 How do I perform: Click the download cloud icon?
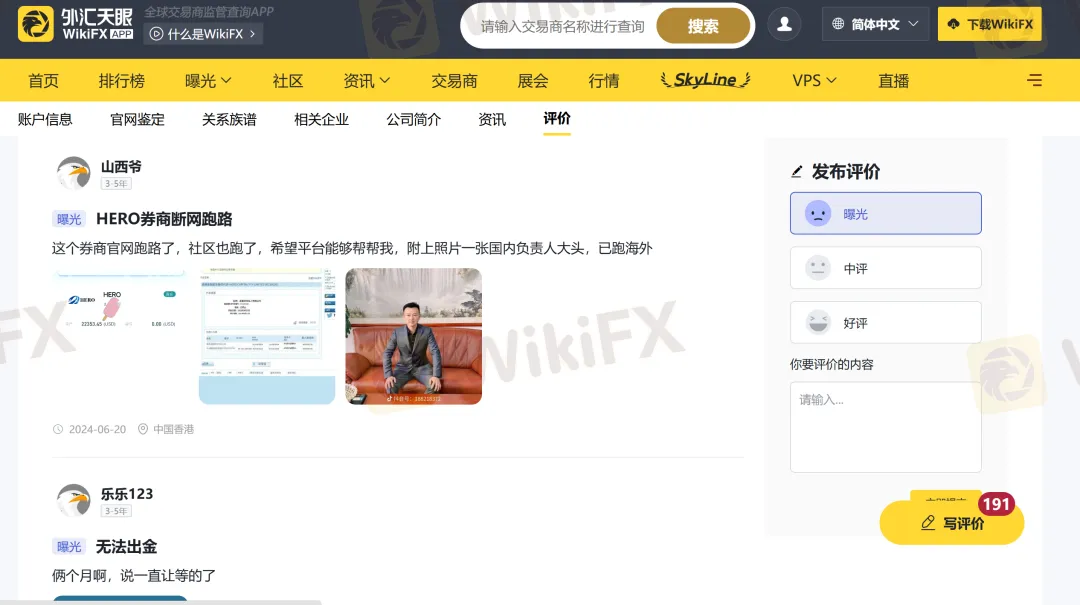click(x=953, y=24)
